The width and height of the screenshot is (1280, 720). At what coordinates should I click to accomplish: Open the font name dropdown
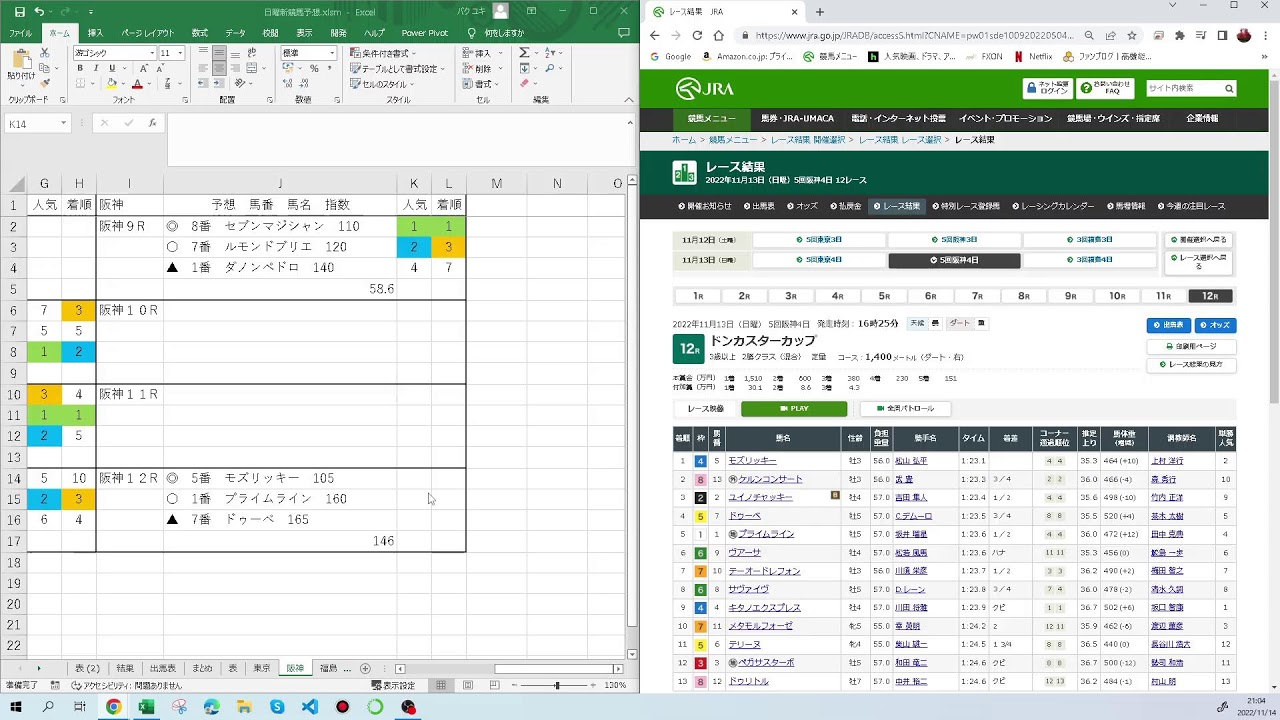(x=152, y=53)
